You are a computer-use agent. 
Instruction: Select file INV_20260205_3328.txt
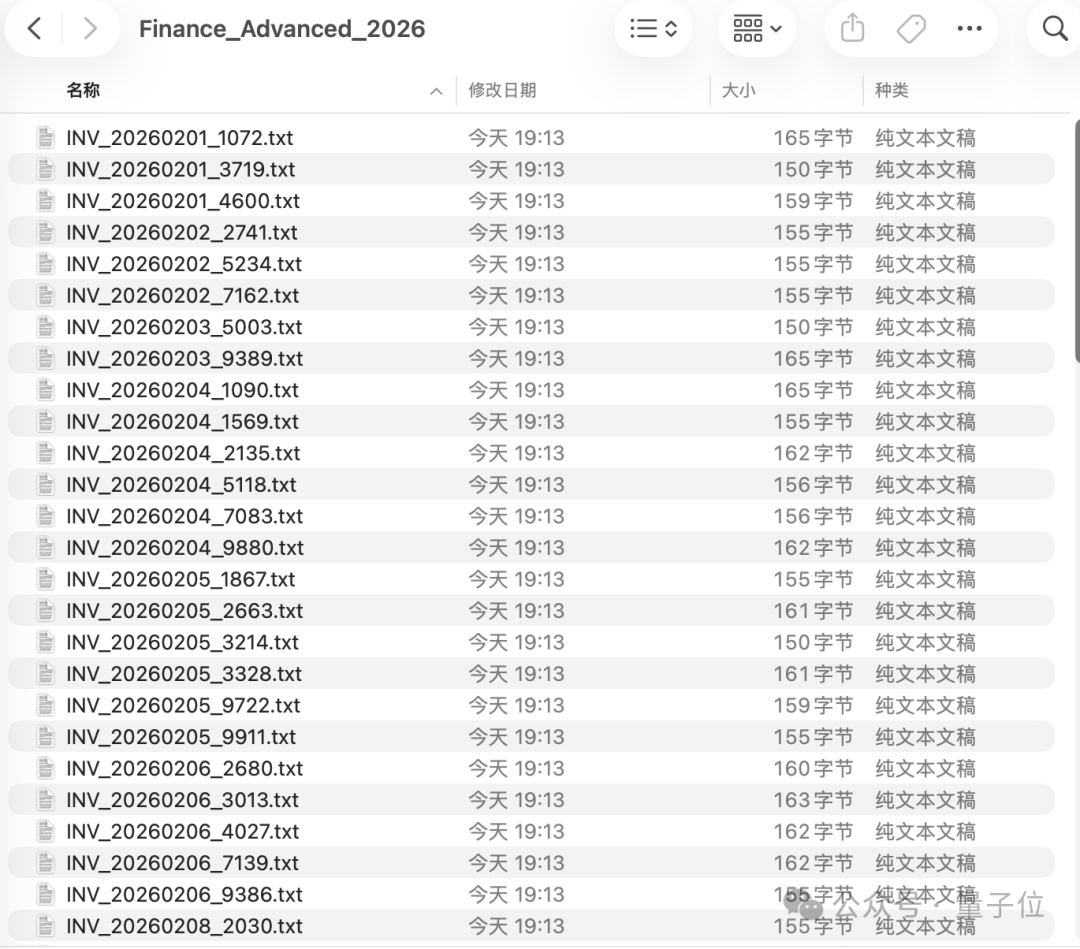point(531,674)
